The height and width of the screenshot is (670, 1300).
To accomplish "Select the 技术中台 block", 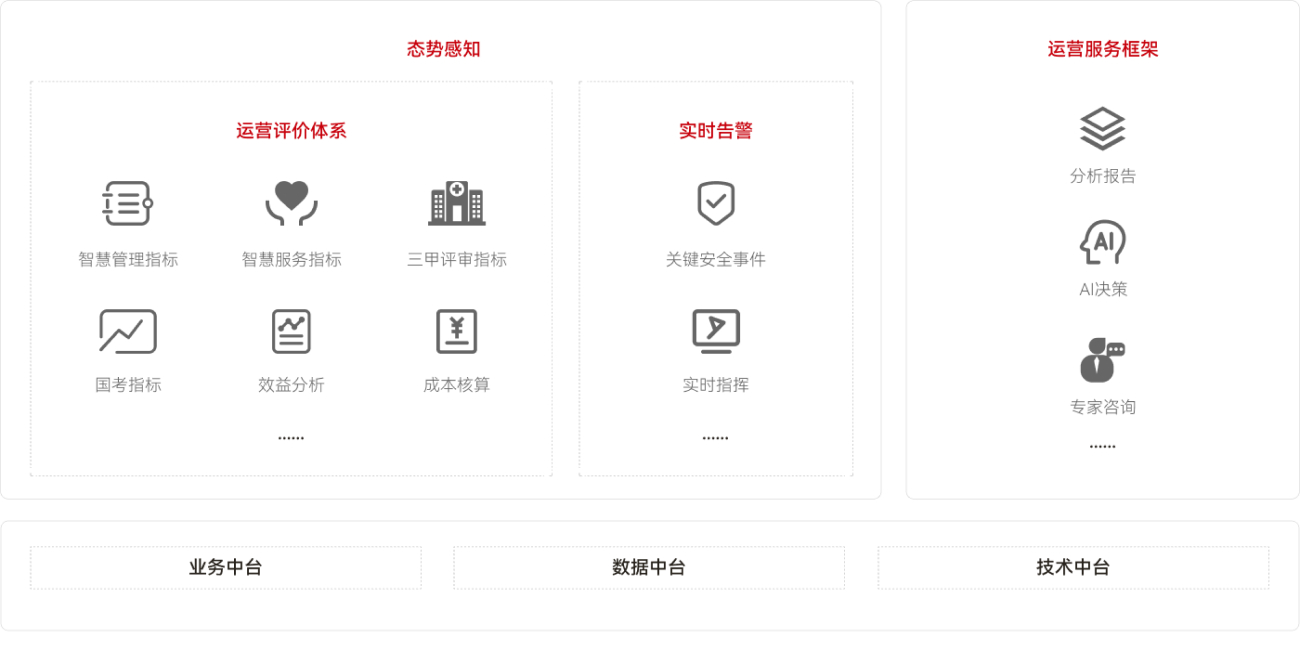I will coord(1073,566).
